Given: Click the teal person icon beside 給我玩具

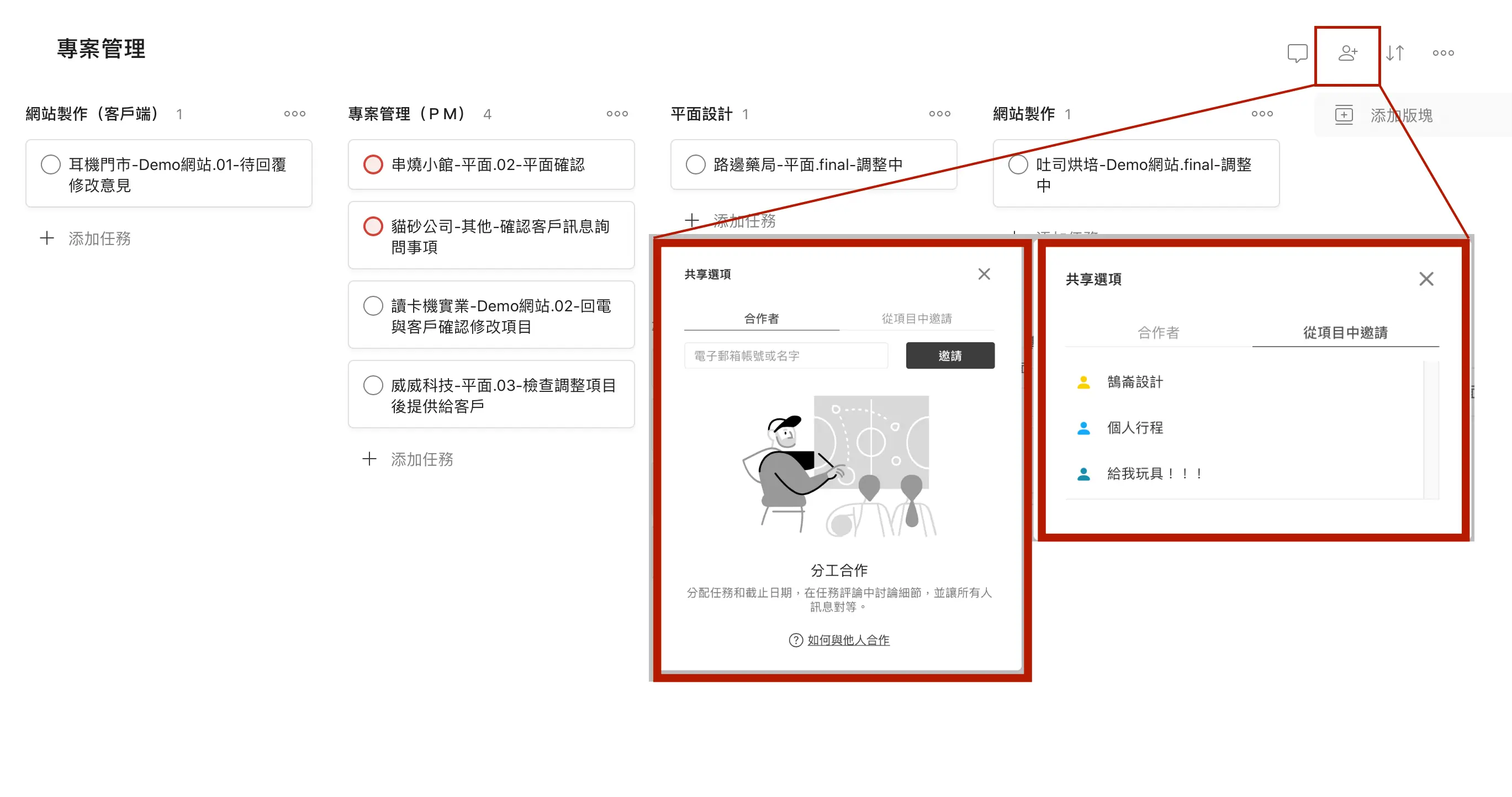Looking at the screenshot, I should point(1083,474).
